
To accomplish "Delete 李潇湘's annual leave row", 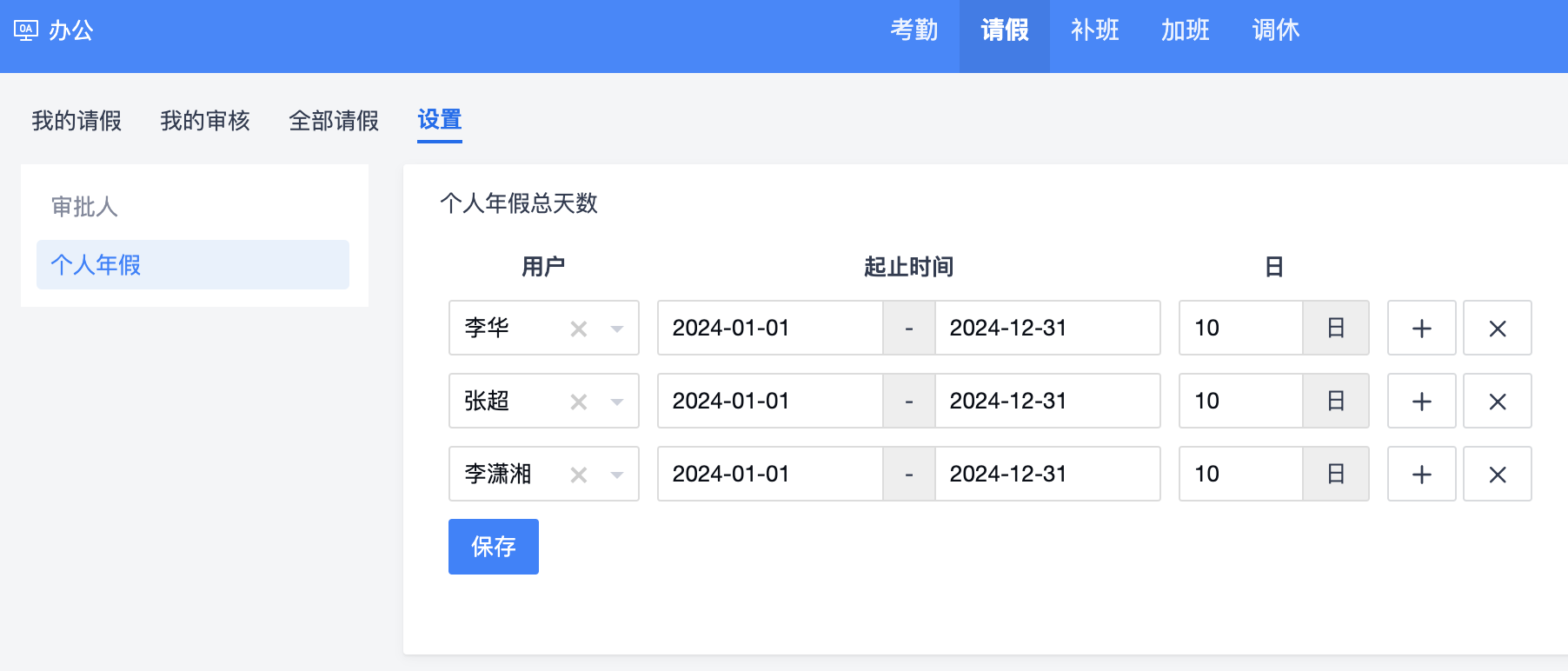I will coord(1497,475).
